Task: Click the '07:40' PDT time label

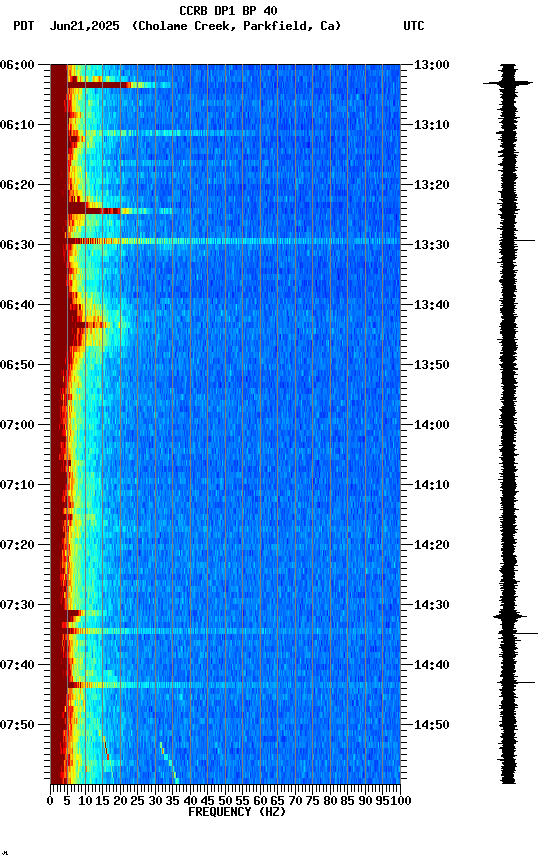Action: (17, 665)
